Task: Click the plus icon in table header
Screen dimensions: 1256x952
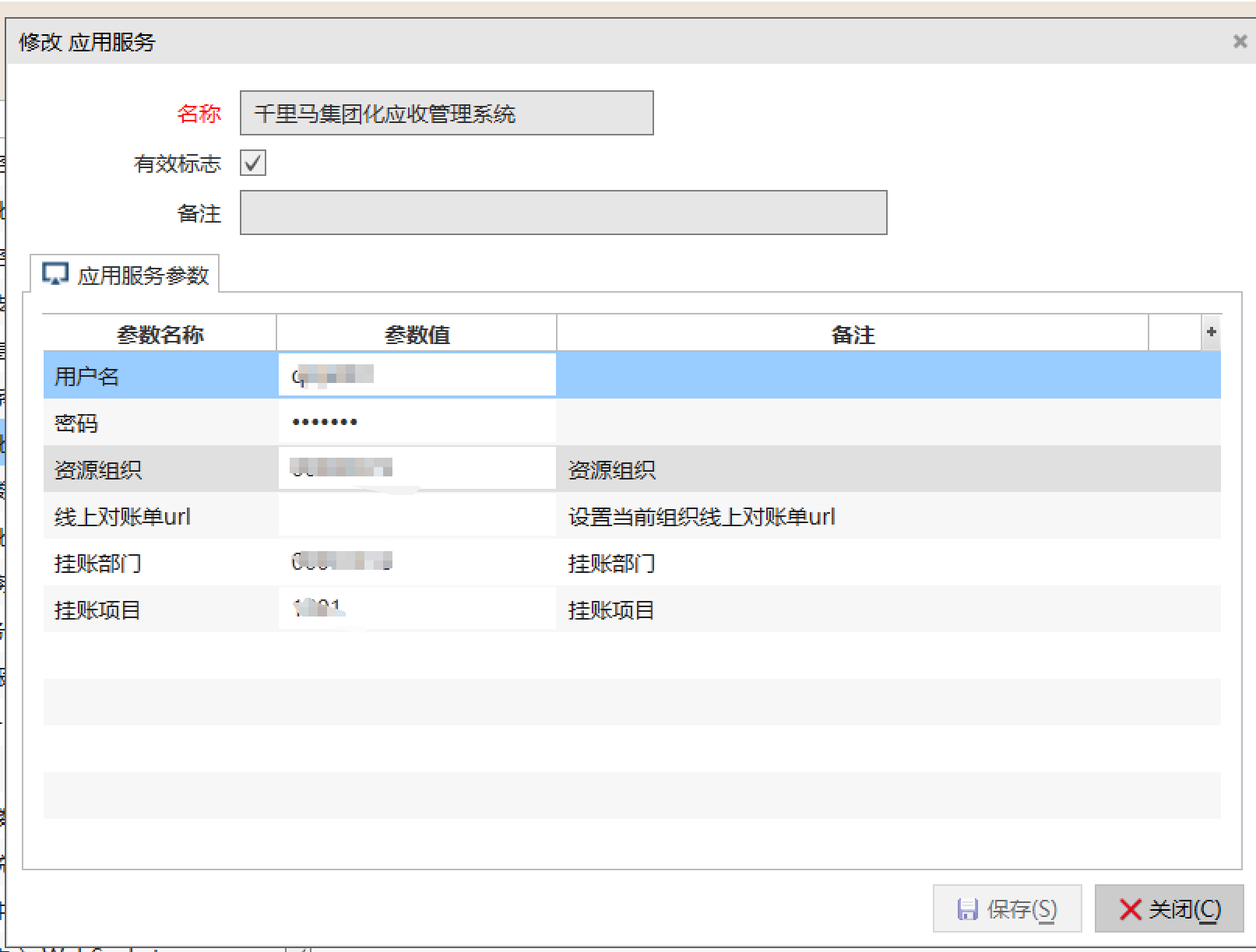Action: coord(1211,332)
